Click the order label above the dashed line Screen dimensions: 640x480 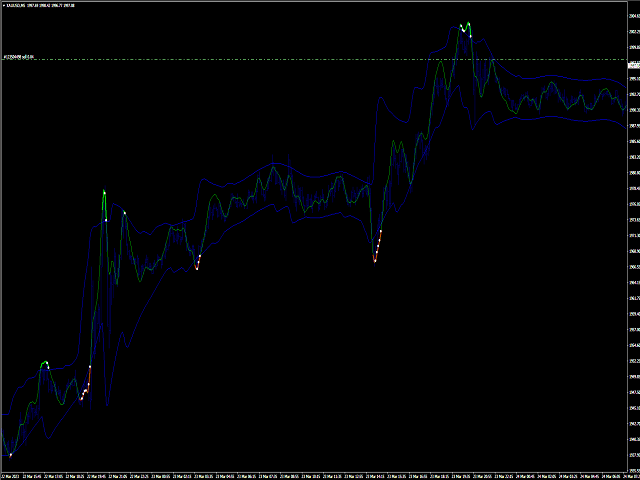click(18, 57)
